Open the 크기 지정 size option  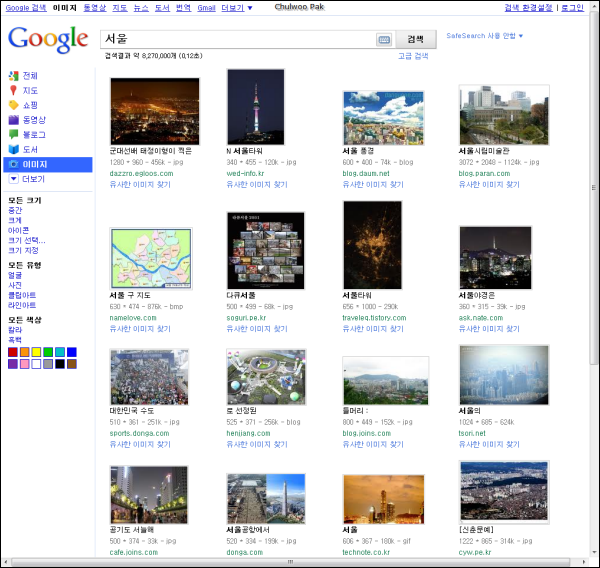[23, 250]
